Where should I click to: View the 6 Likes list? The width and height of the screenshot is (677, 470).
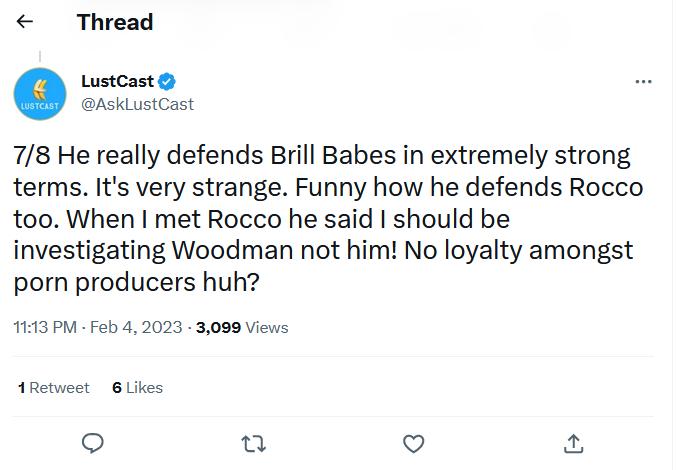138,388
